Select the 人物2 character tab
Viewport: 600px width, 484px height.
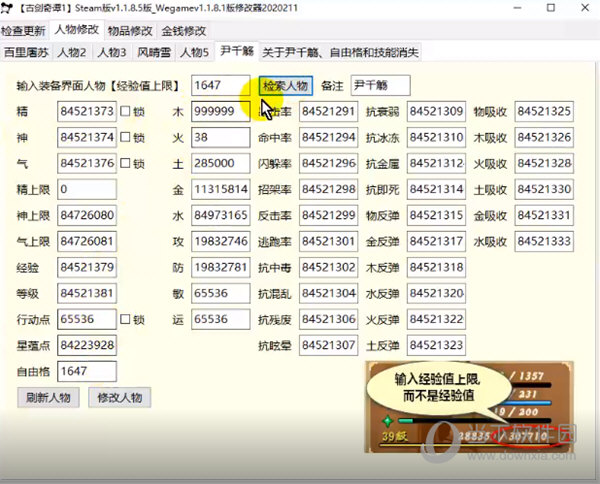pyautogui.click(x=72, y=52)
